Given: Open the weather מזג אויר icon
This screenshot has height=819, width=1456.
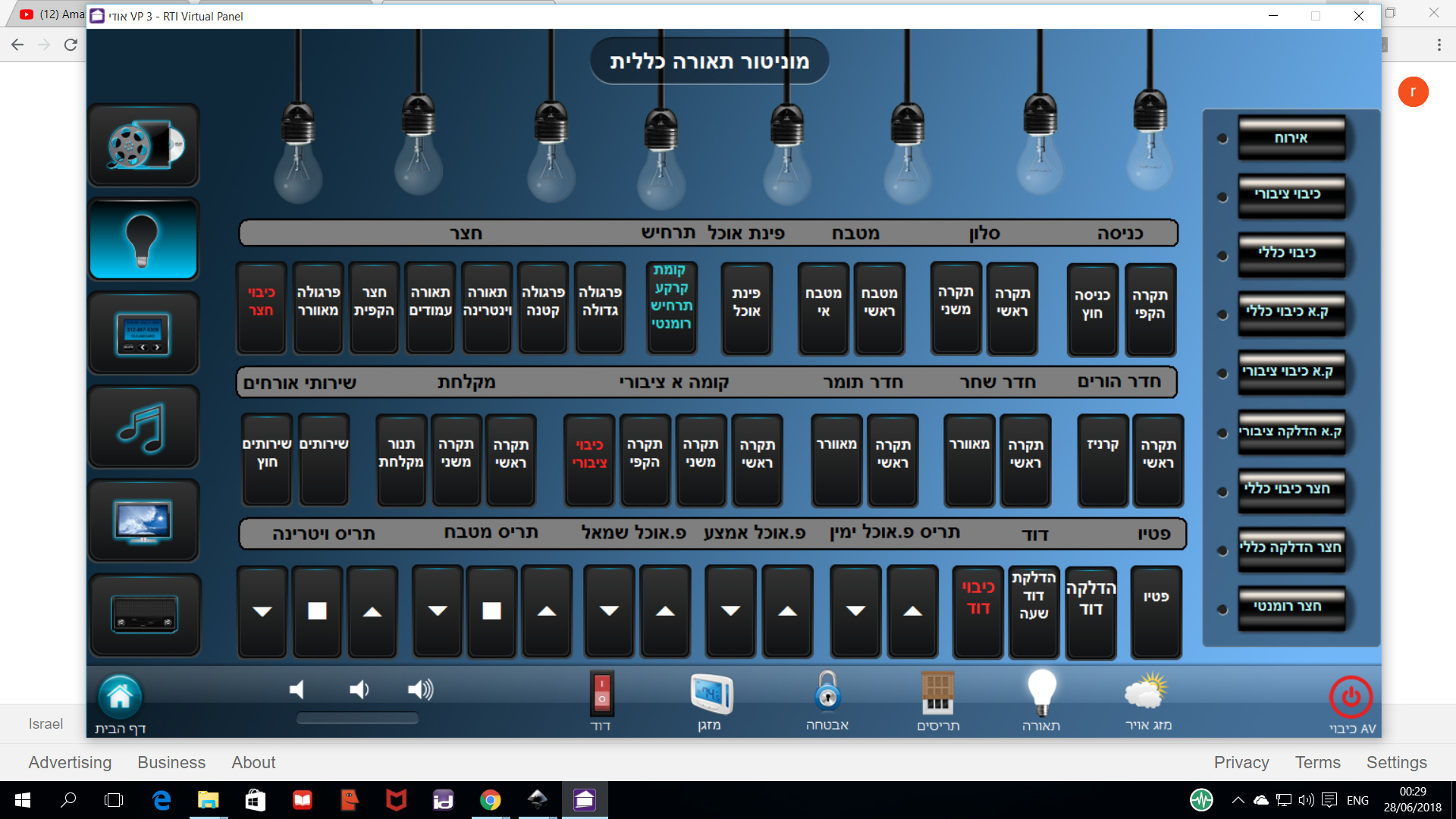Looking at the screenshot, I should (x=1147, y=692).
